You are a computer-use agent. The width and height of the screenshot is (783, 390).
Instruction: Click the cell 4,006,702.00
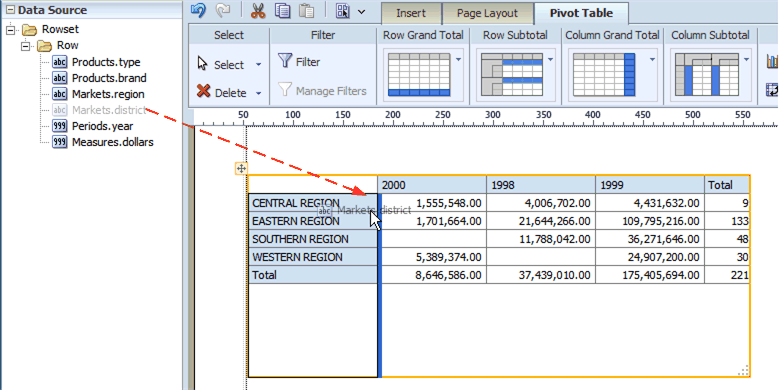point(541,203)
